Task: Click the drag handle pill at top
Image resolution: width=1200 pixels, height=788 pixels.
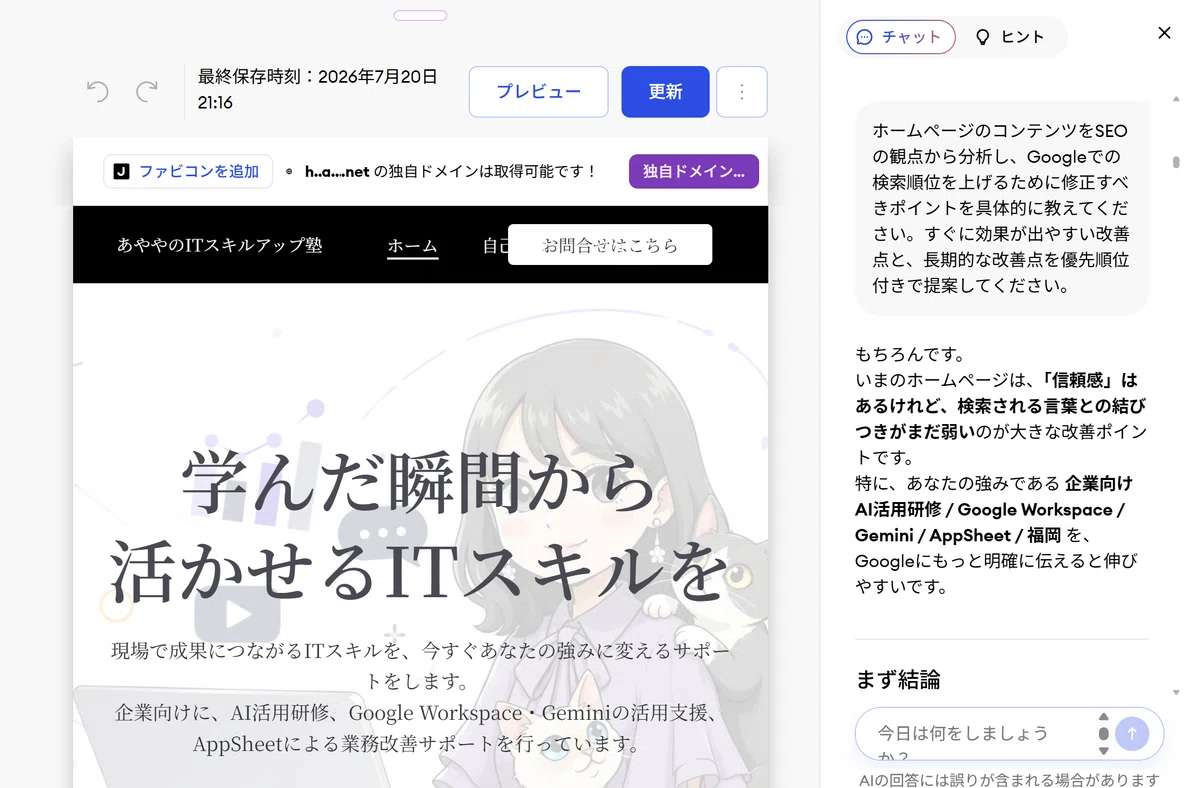Action: click(x=420, y=15)
